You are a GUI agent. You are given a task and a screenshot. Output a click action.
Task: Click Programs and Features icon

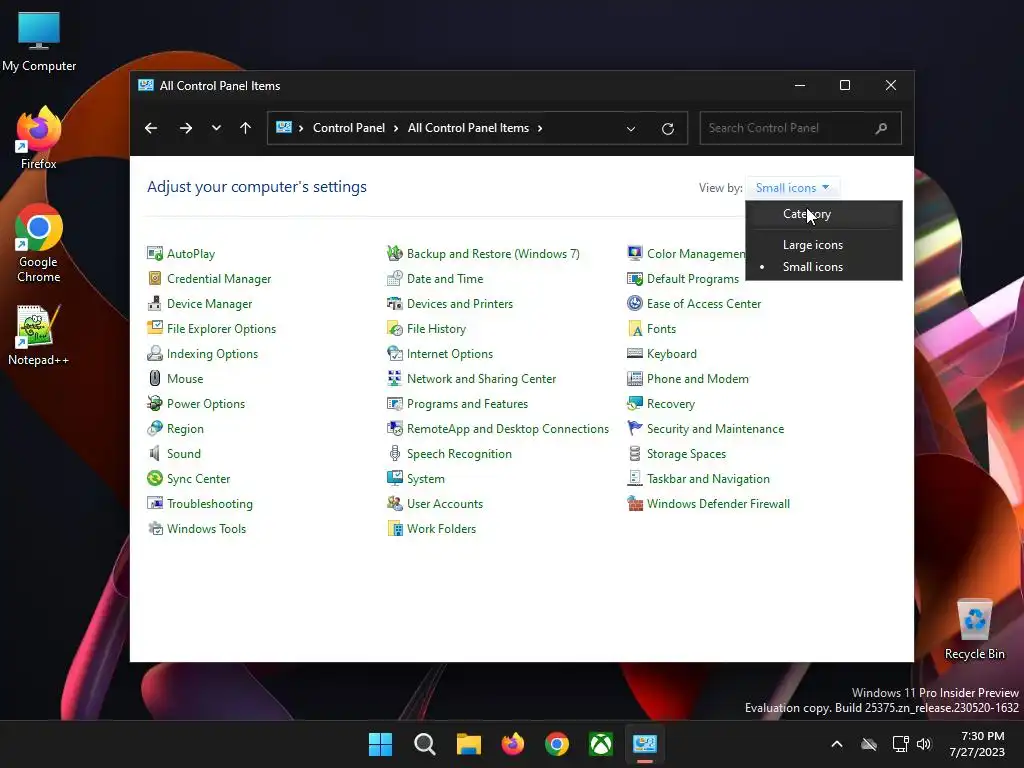pyautogui.click(x=394, y=403)
